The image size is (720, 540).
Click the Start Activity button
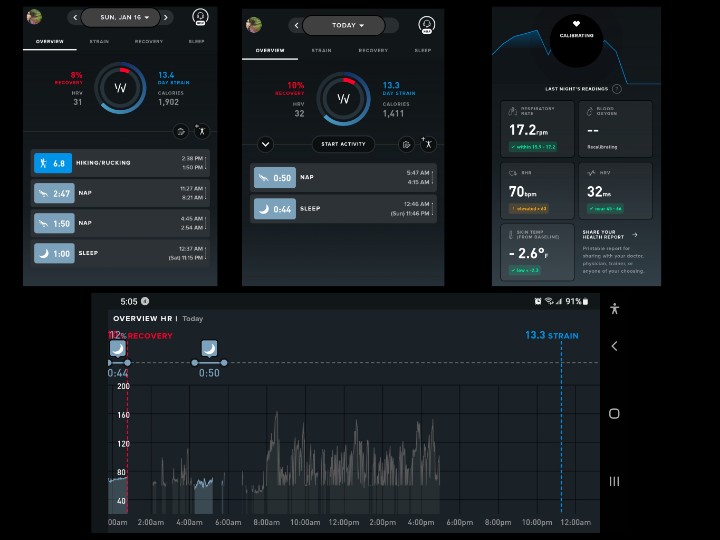click(x=343, y=144)
